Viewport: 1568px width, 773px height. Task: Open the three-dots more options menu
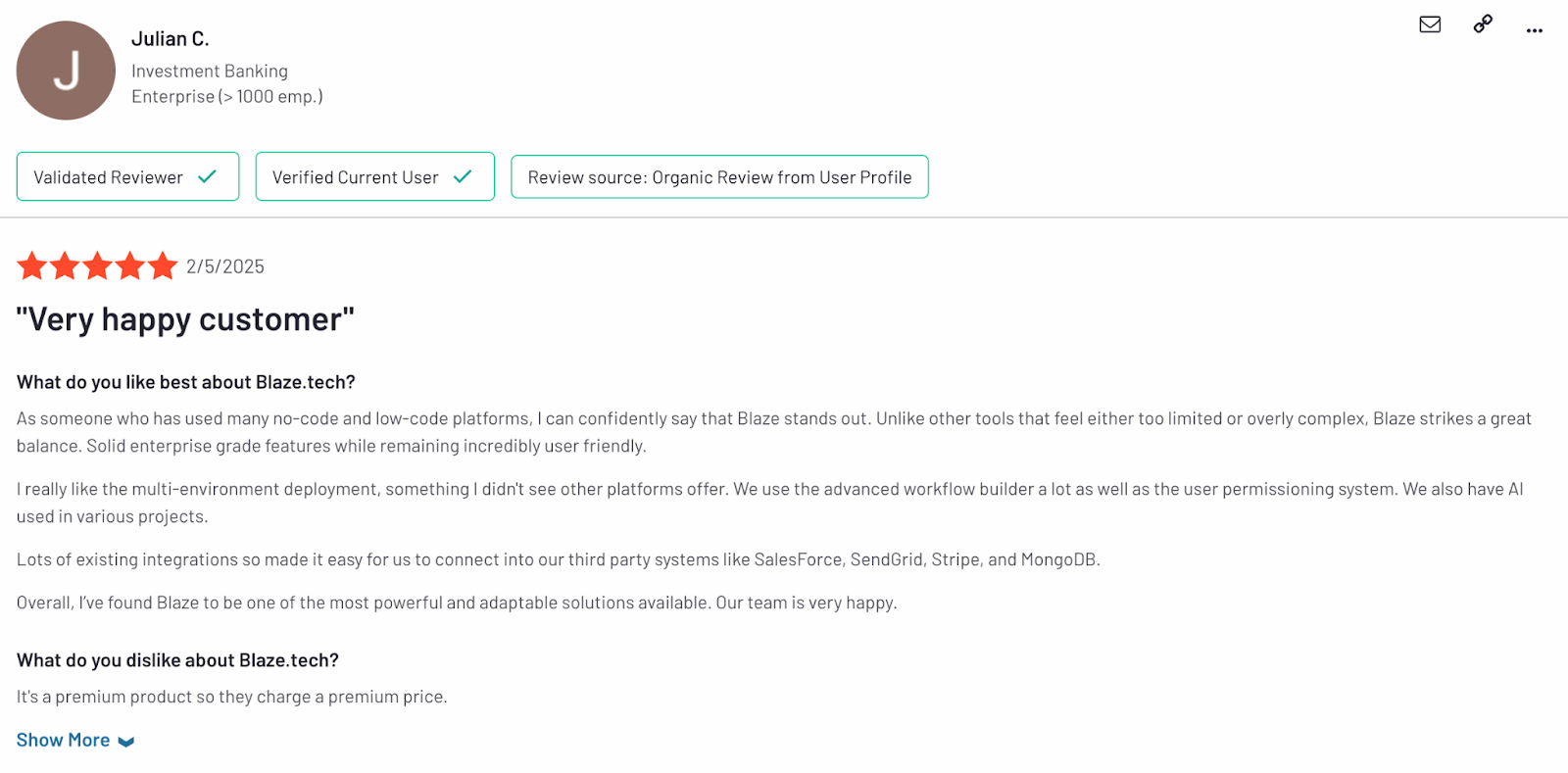click(x=1535, y=30)
